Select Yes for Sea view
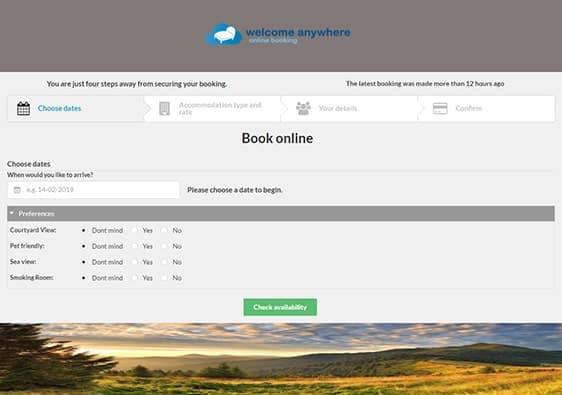The height and width of the screenshot is (395, 562). click(134, 262)
